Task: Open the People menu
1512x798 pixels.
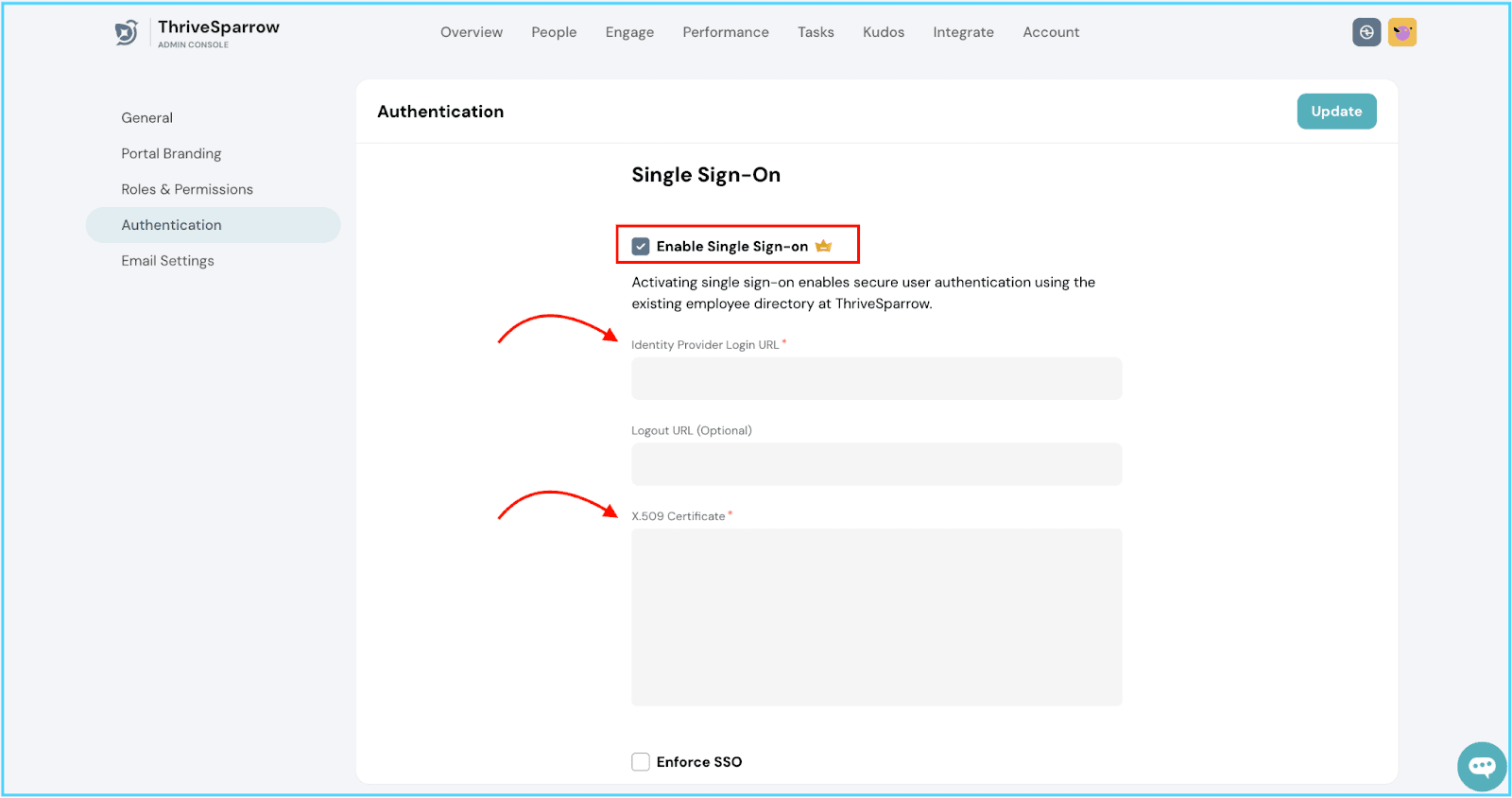Action: pos(554,32)
